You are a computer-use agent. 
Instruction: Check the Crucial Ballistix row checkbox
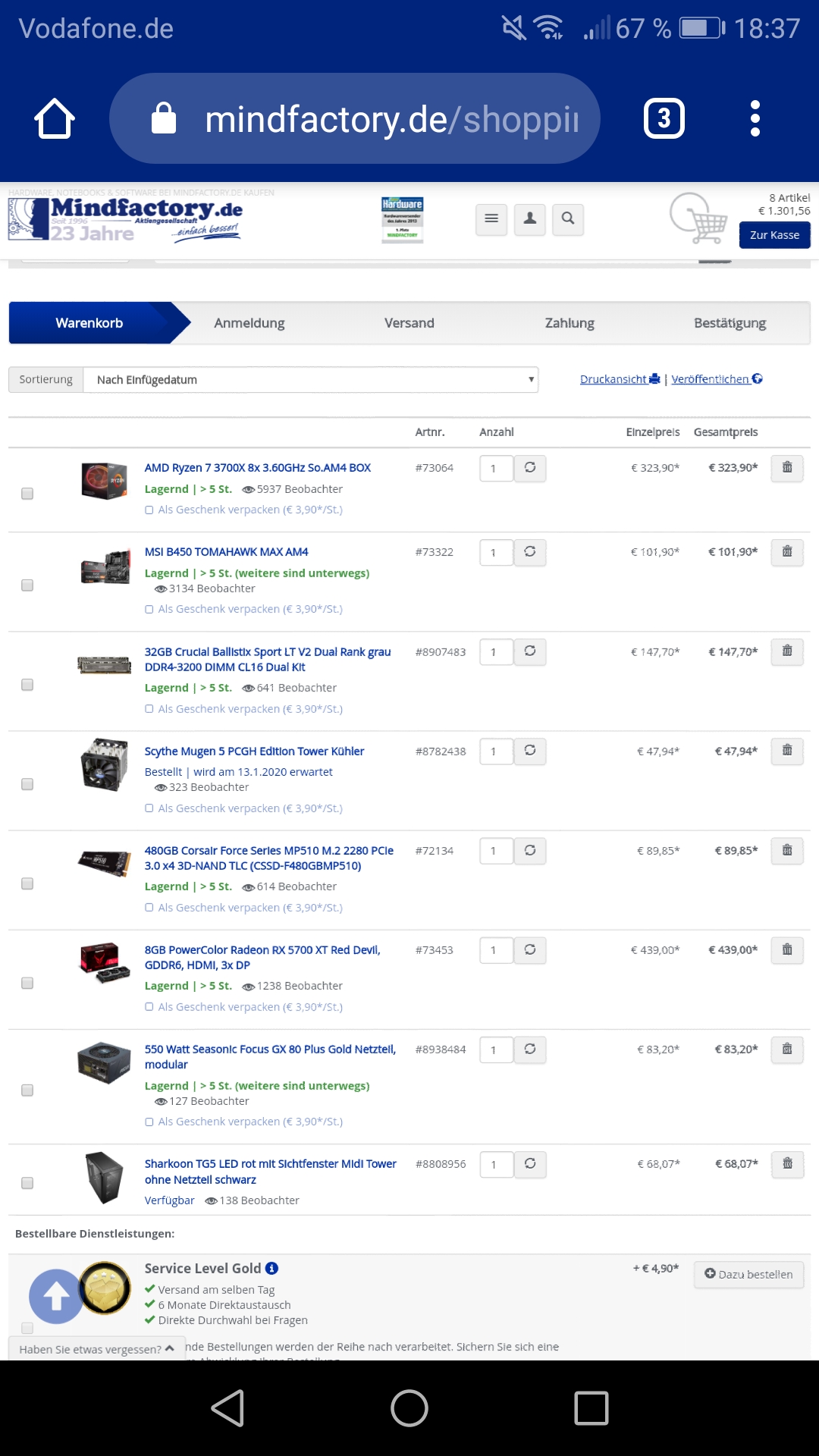click(27, 685)
